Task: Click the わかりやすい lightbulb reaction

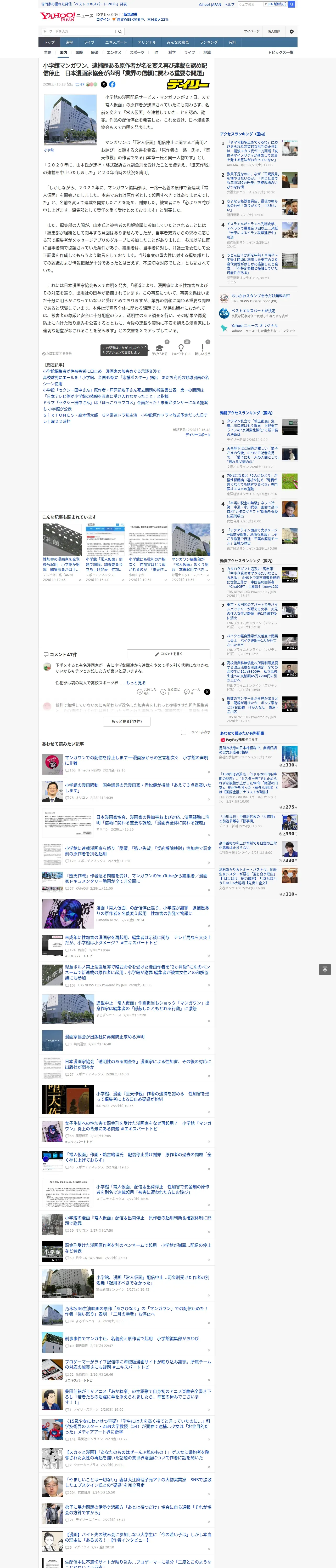Action: click(x=181, y=349)
